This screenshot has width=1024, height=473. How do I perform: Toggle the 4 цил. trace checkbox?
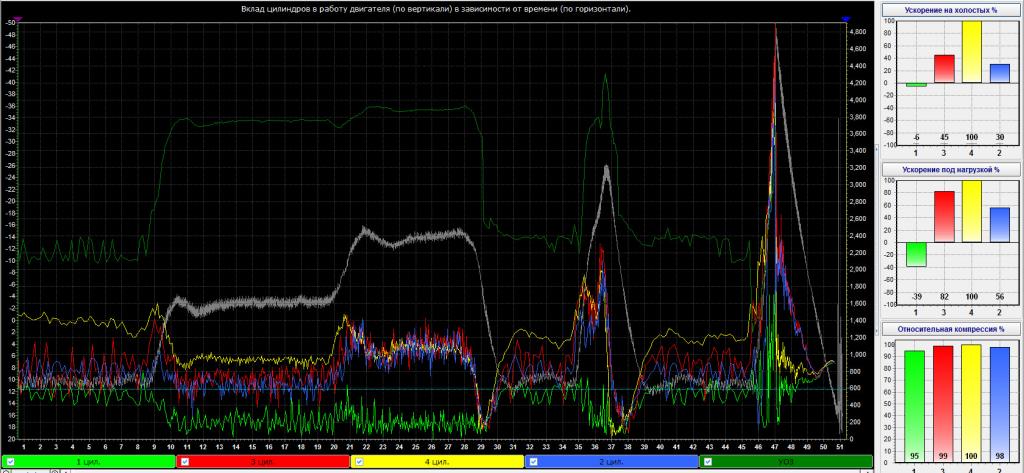point(359,462)
